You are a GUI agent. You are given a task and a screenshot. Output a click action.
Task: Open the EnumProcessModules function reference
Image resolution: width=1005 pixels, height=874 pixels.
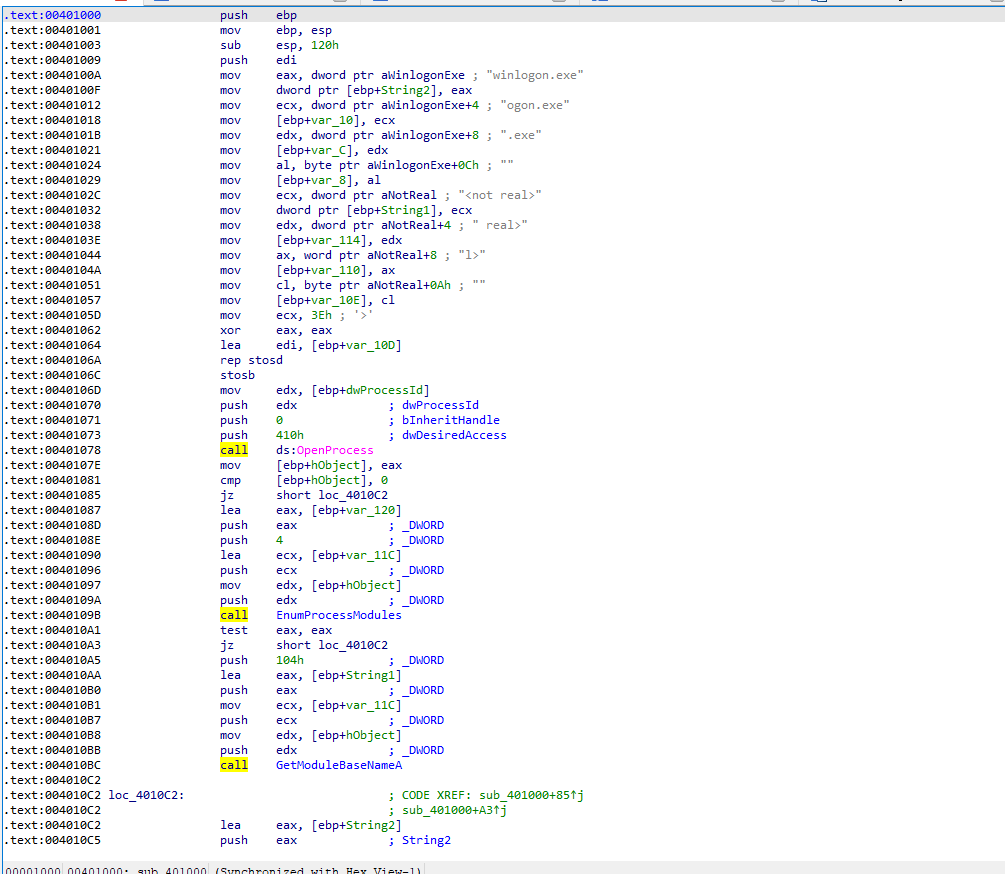pyautogui.click(x=338, y=616)
